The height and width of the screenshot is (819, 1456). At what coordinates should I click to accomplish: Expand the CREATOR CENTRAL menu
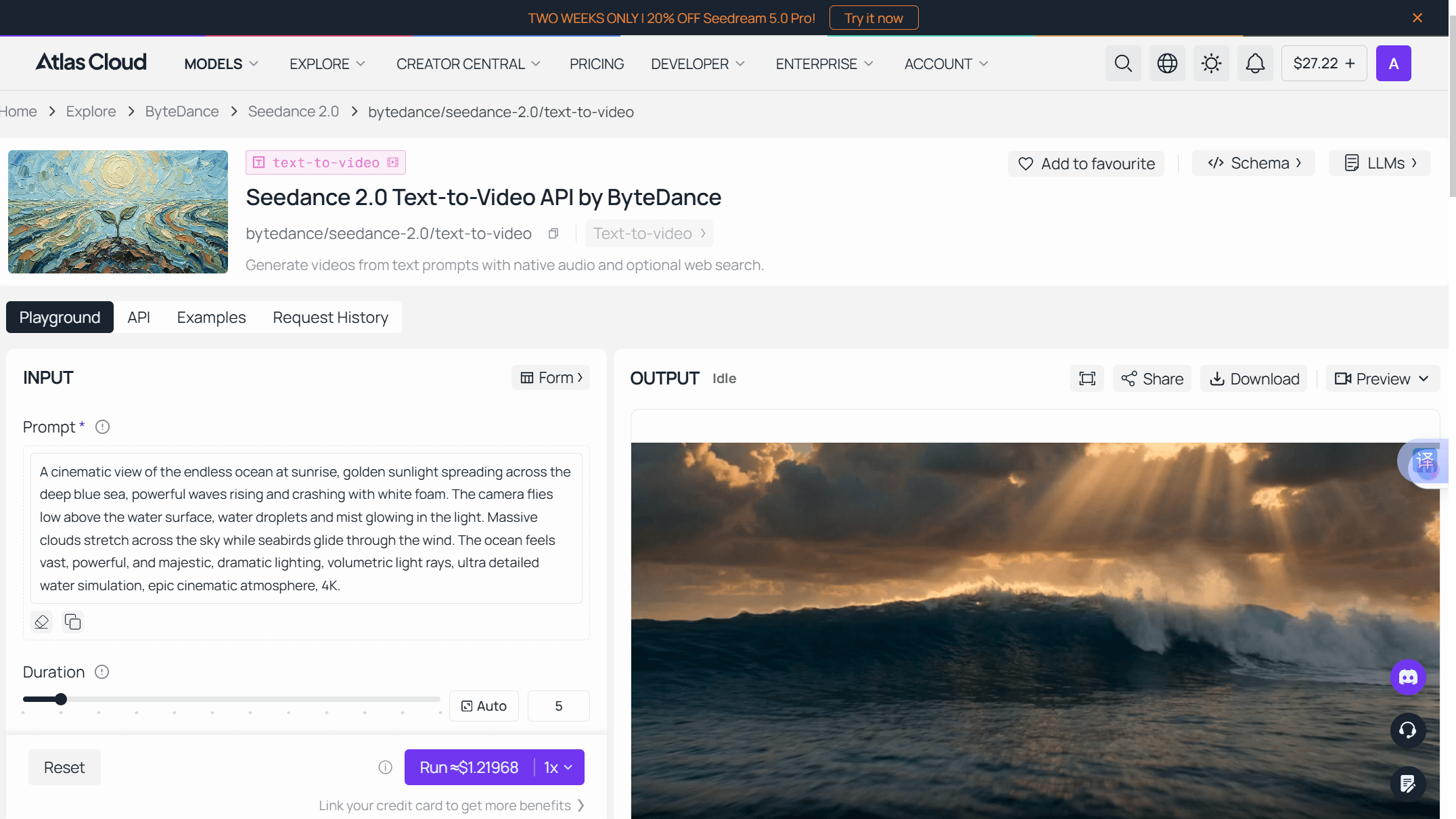point(468,64)
